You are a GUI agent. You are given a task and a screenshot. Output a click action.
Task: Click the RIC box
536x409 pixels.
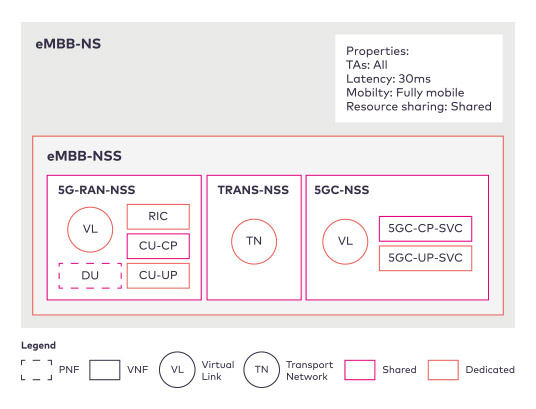158,216
